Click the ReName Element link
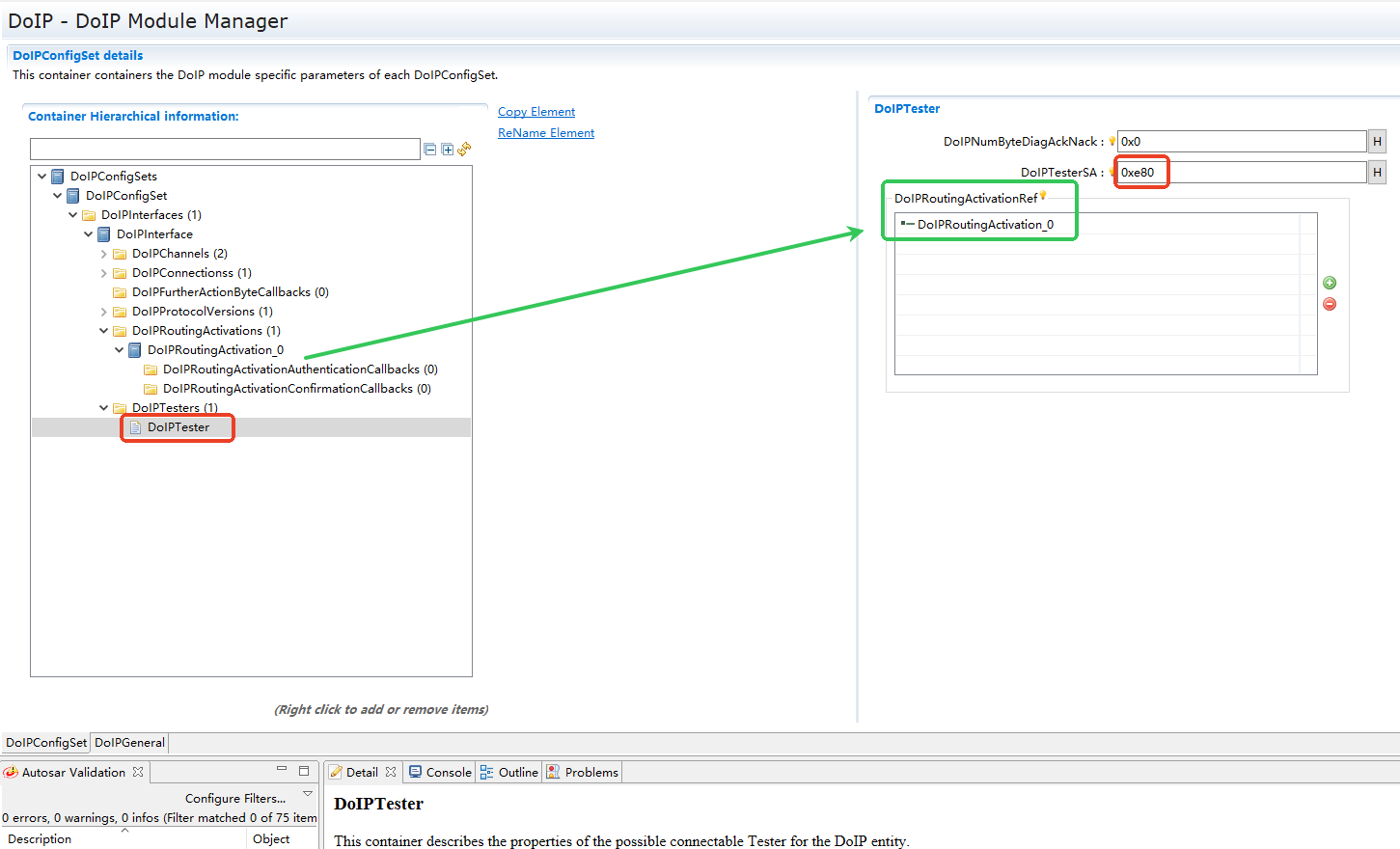The height and width of the screenshot is (849, 1400). click(x=546, y=133)
